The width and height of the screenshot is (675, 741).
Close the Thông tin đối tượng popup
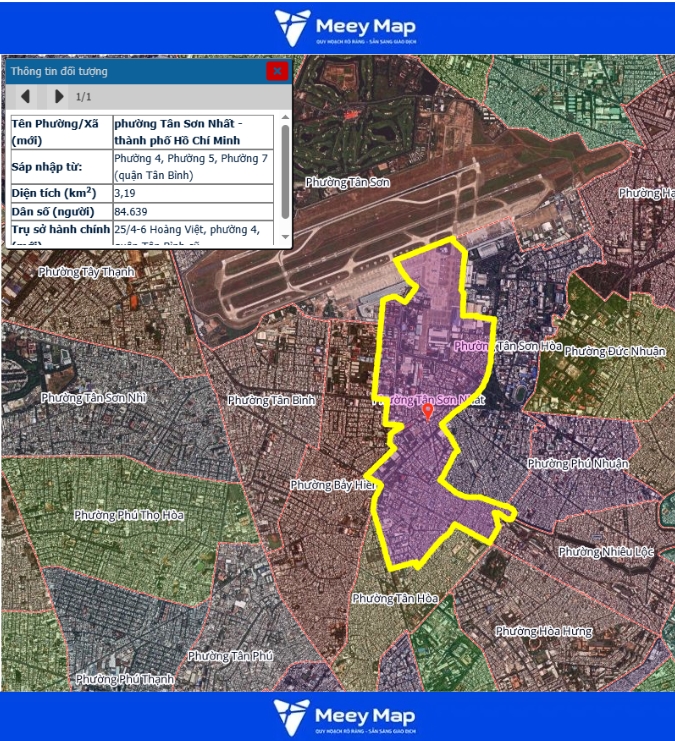click(x=277, y=71)
